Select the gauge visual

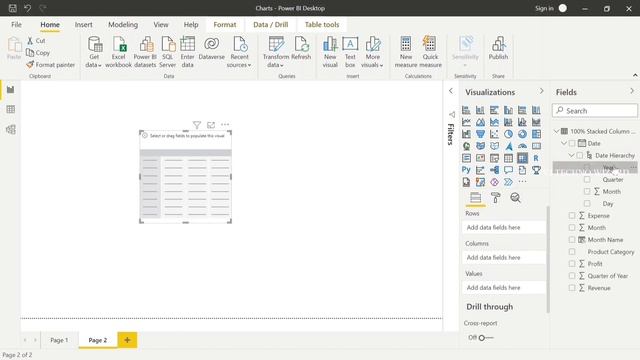point(522,146)
